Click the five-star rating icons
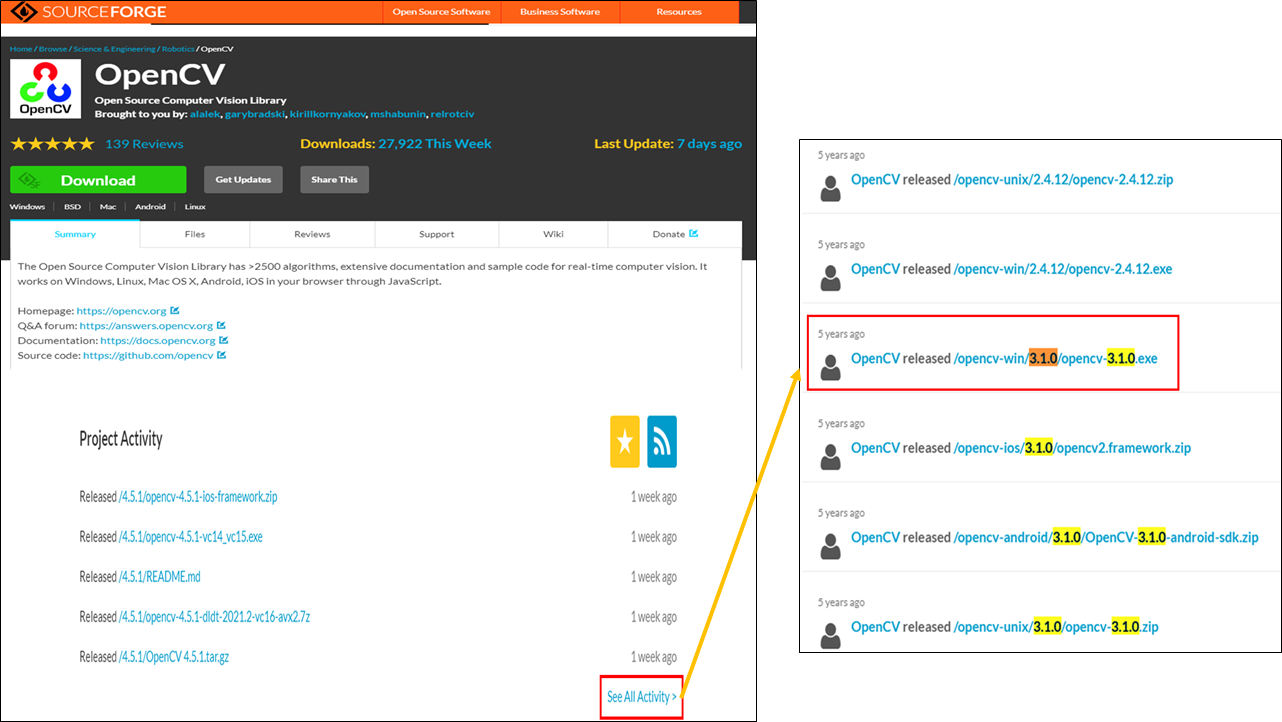The width and height of the screenshot is (1282, 722). click(x=52, y=144)
